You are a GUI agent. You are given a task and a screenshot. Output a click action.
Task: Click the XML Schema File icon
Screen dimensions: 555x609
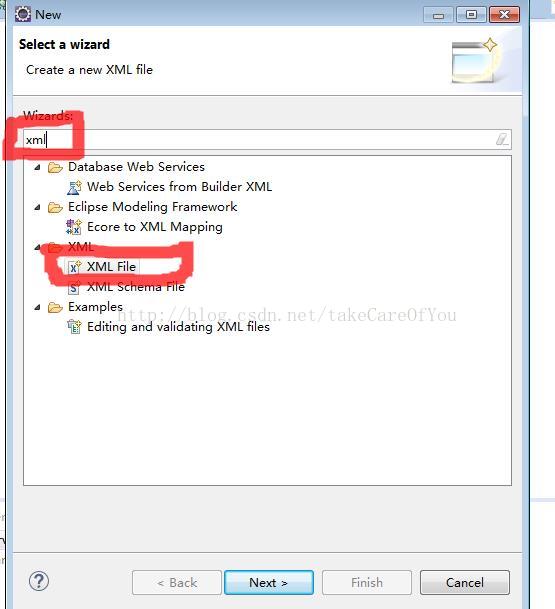point(74,287)
